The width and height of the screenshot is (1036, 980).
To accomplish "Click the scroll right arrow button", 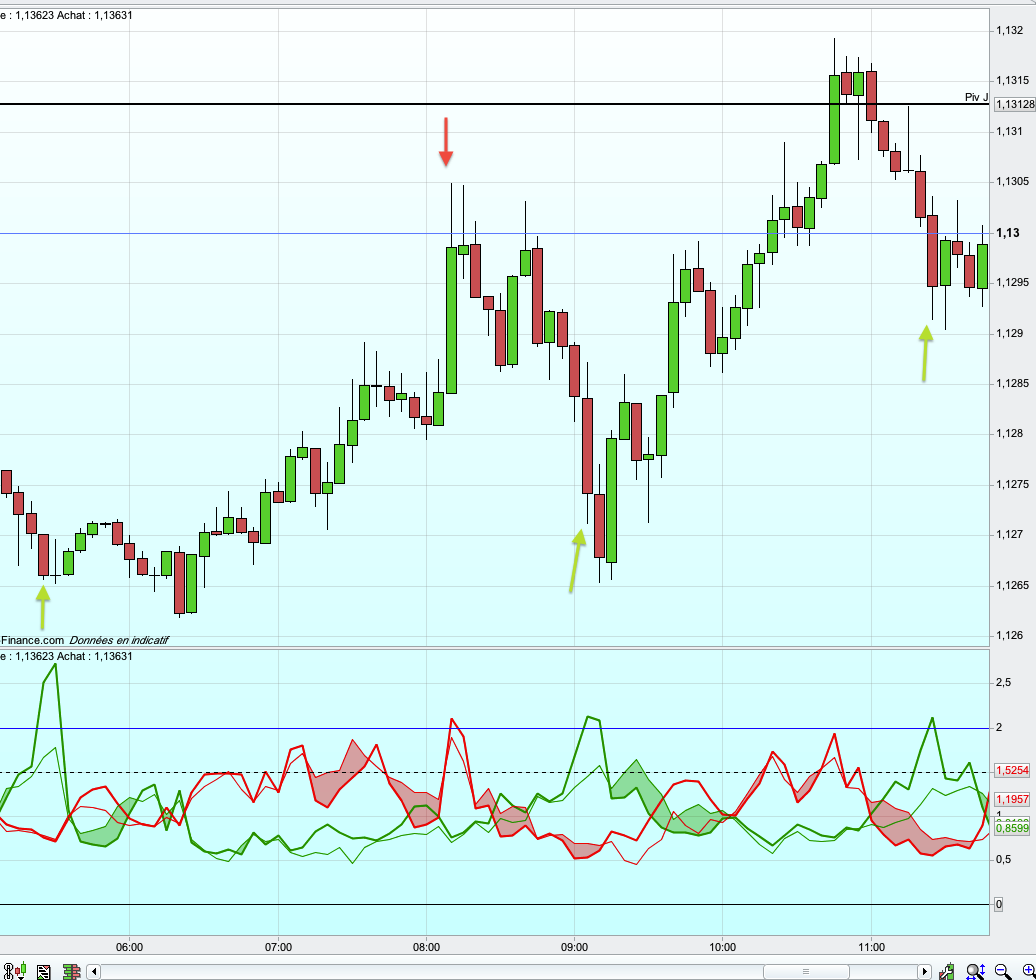I will [924, 971].
